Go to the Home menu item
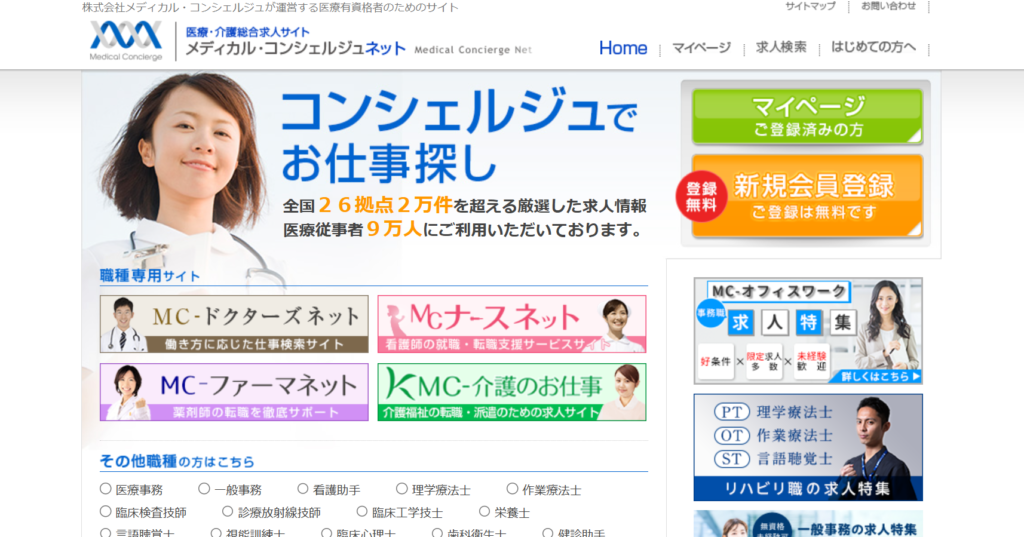This screenshot has width=1024, height=537. pos(623,48)
